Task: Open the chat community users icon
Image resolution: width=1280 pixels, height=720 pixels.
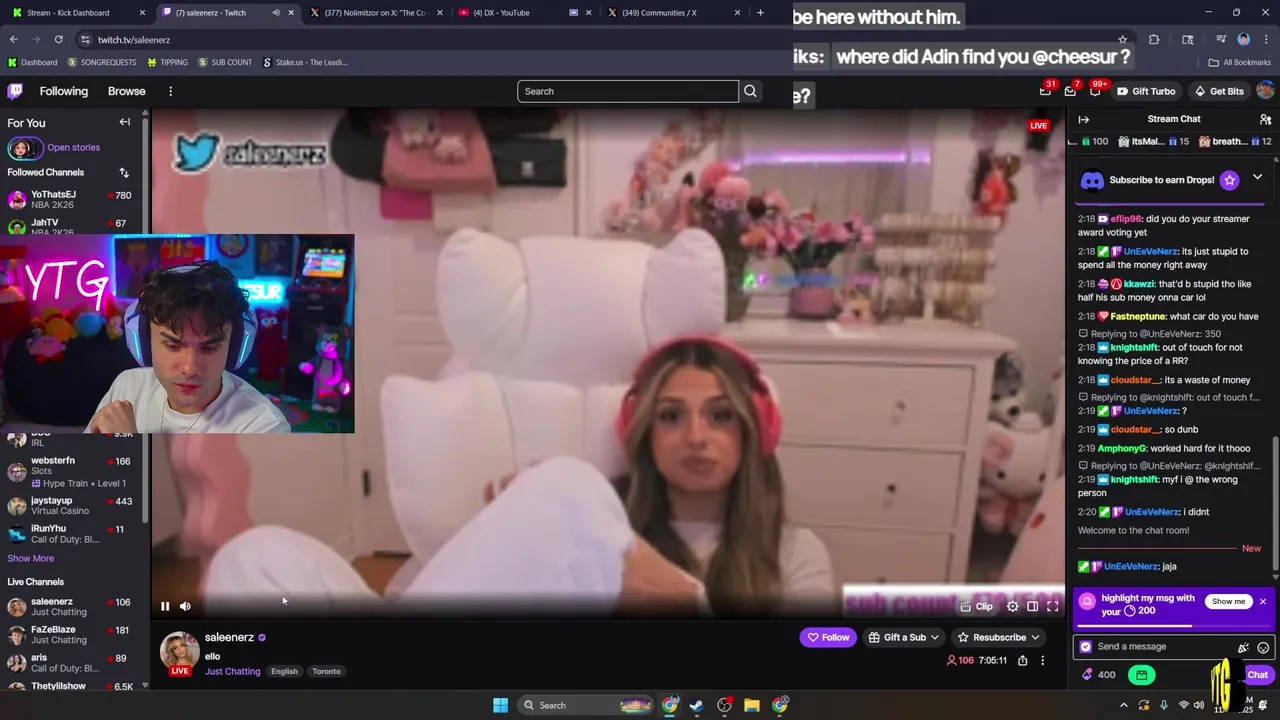Action: pos(1265,119)
